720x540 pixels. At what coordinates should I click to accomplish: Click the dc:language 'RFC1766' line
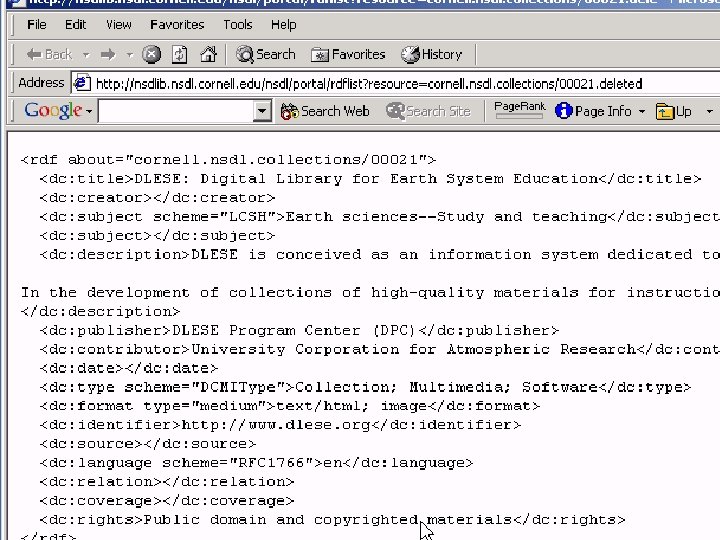pos(256,462)
